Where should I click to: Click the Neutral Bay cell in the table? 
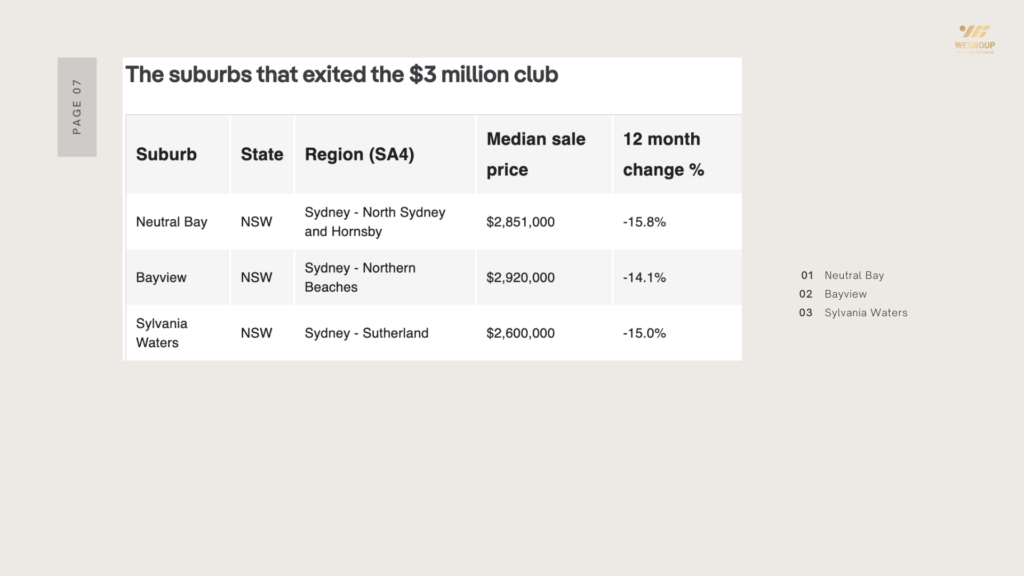[x=172, y=222]
